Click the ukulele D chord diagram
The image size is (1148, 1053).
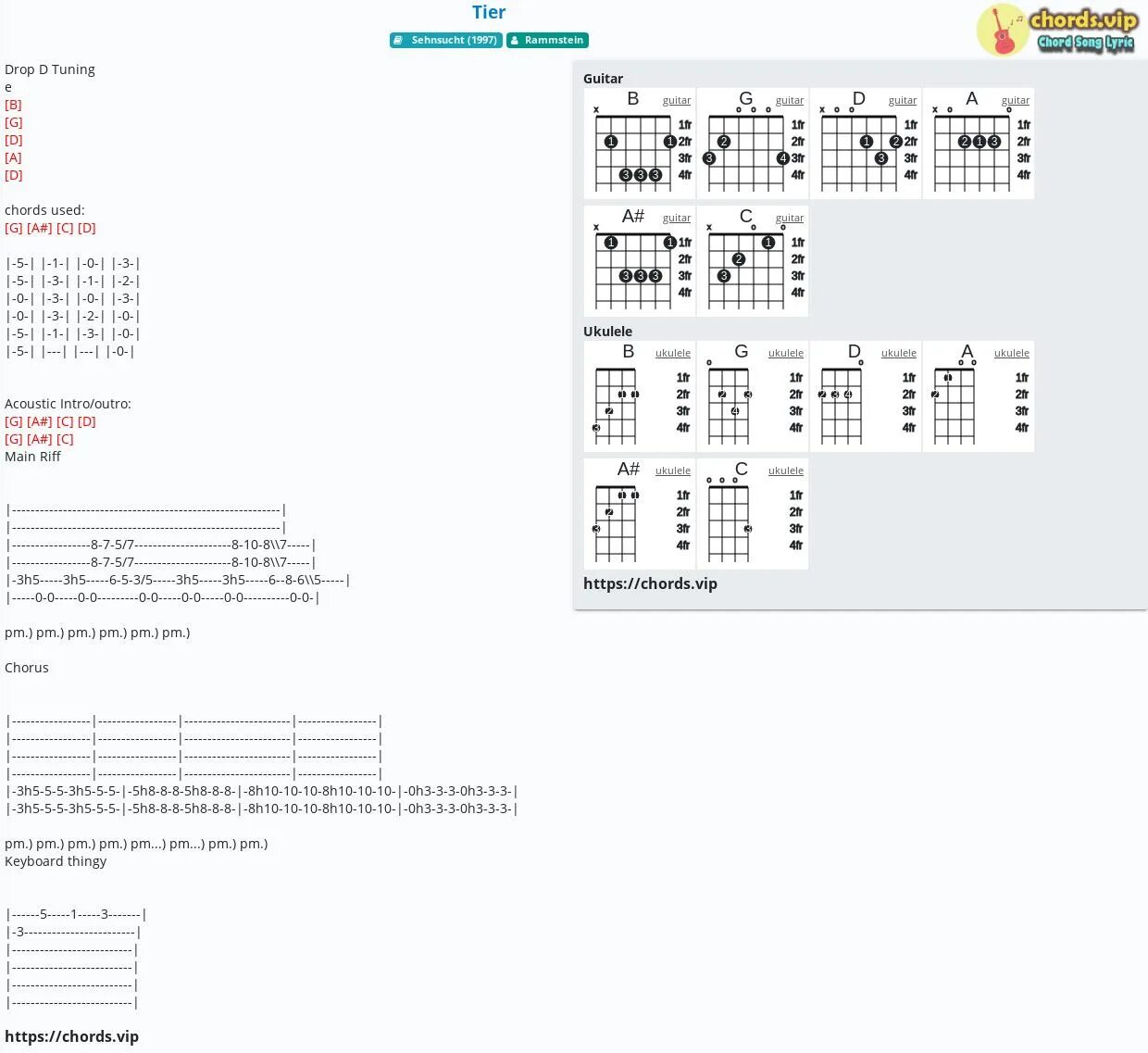(x=866, y=396)
